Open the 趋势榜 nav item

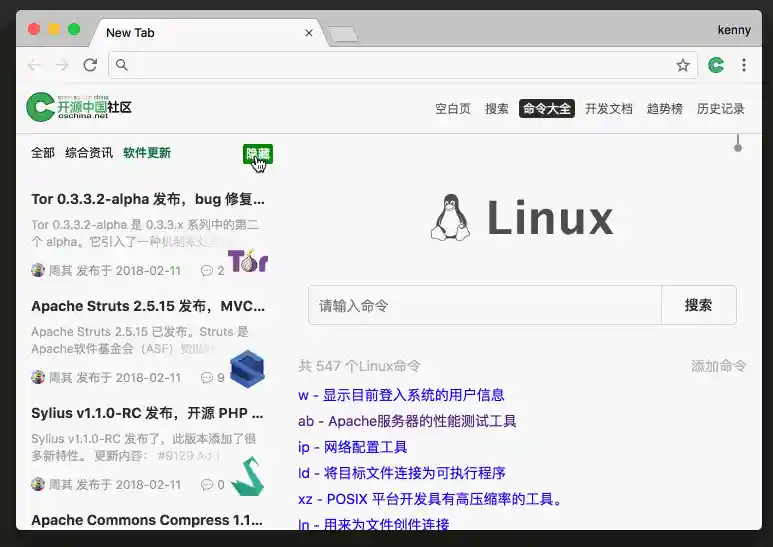tap(665, 108)
